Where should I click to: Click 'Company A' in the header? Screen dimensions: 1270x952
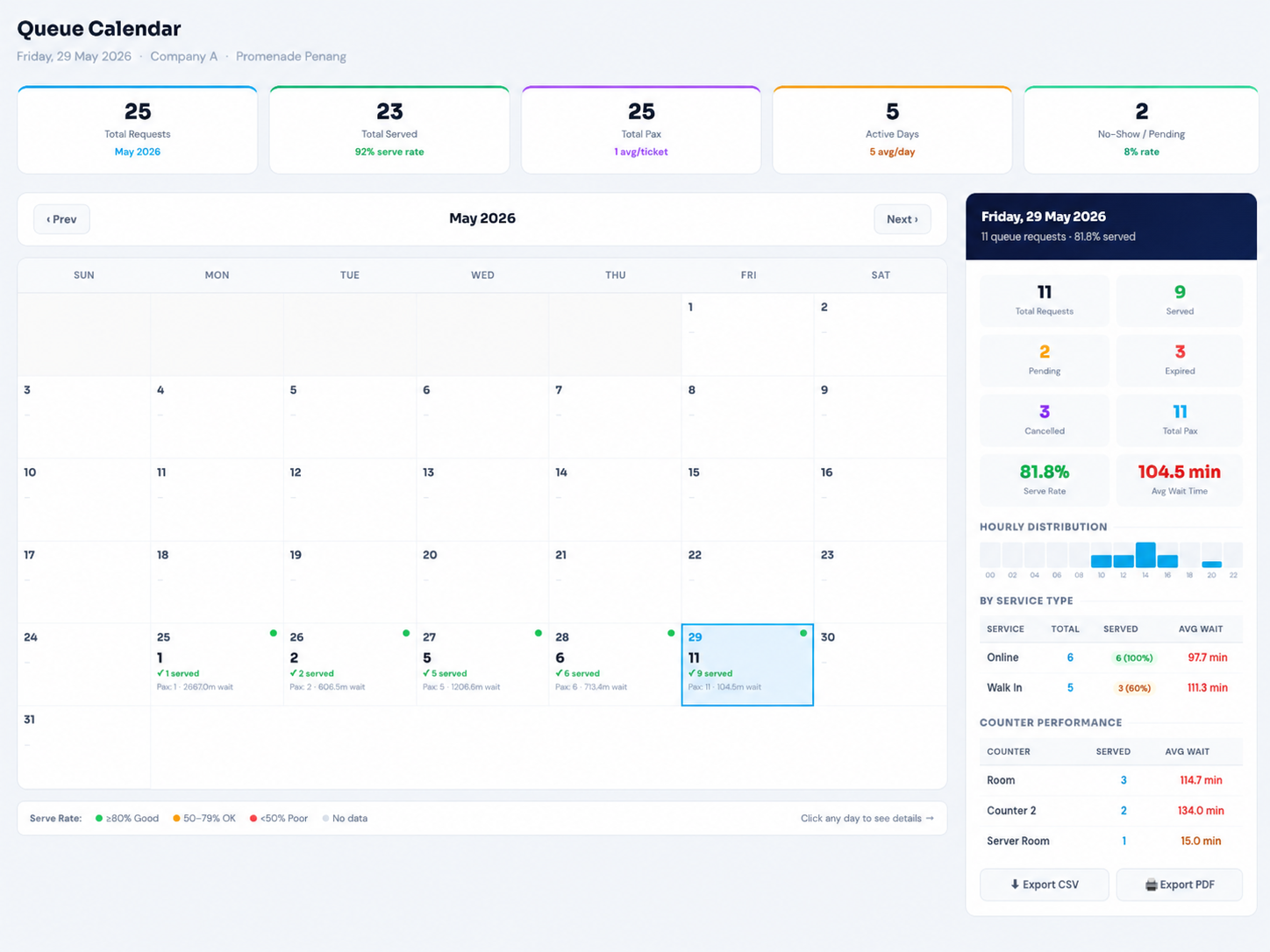(183, 56)
